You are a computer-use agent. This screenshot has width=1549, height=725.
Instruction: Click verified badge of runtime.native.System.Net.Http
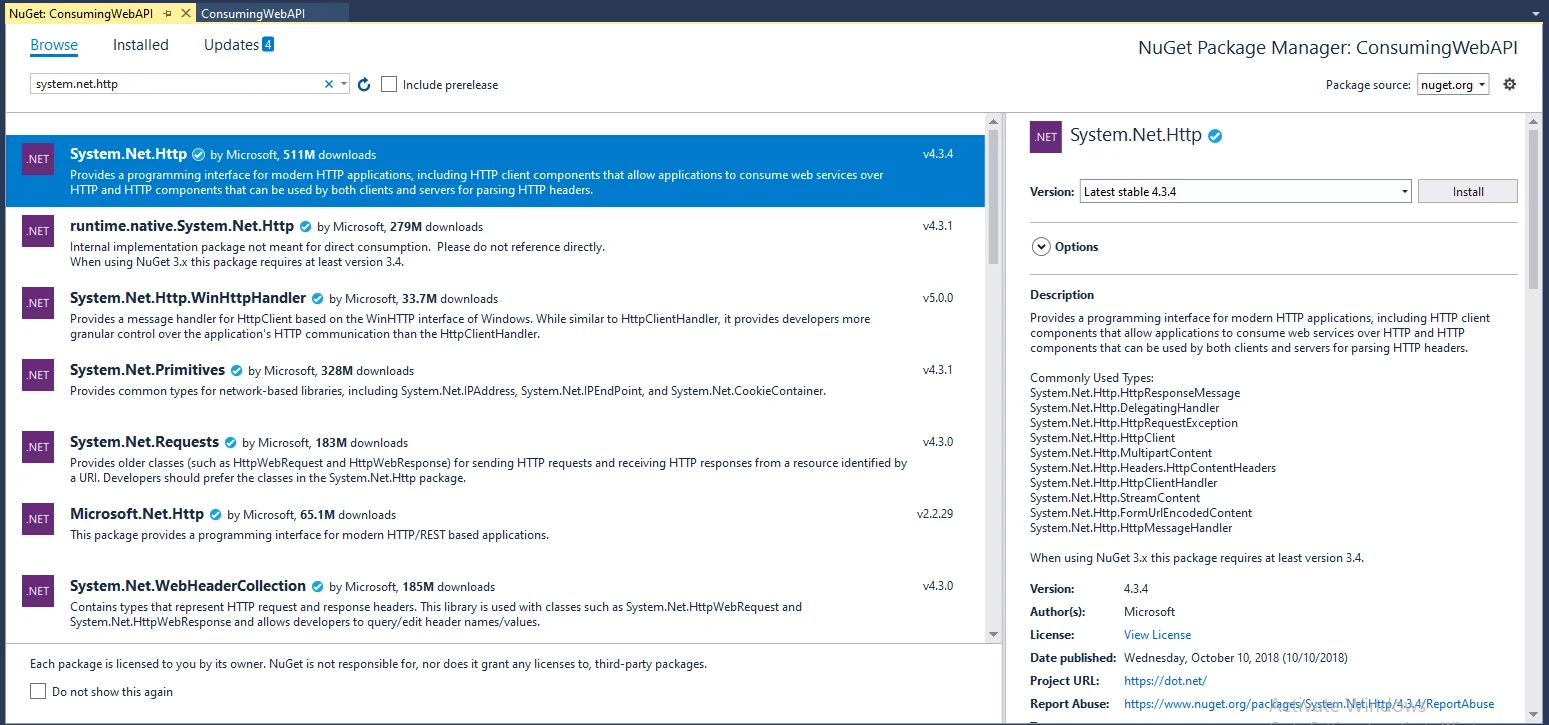305,227
